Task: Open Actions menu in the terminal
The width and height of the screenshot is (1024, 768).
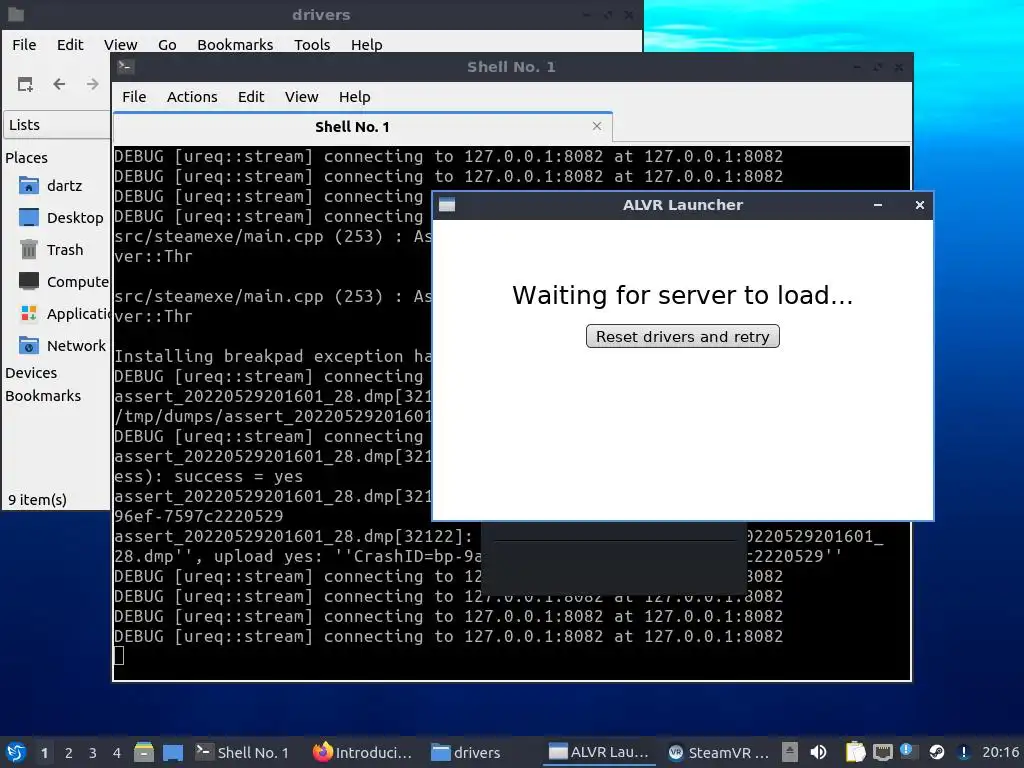Action: point(192,97)
